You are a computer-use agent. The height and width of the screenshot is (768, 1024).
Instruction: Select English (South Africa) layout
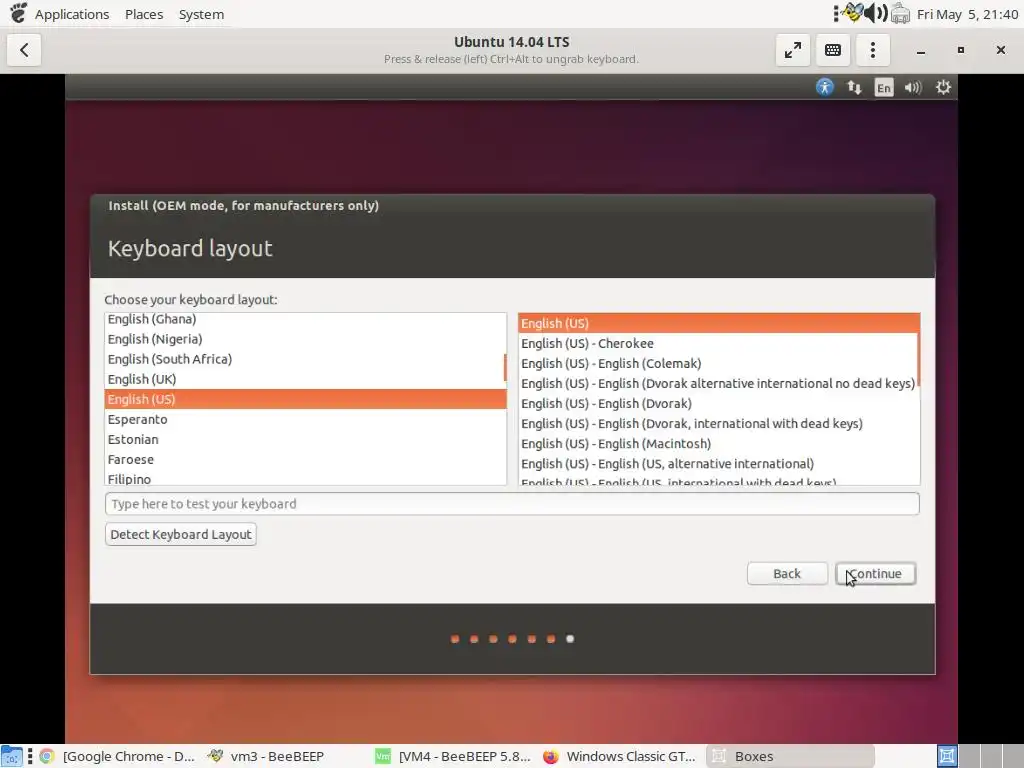coord(305,359)
